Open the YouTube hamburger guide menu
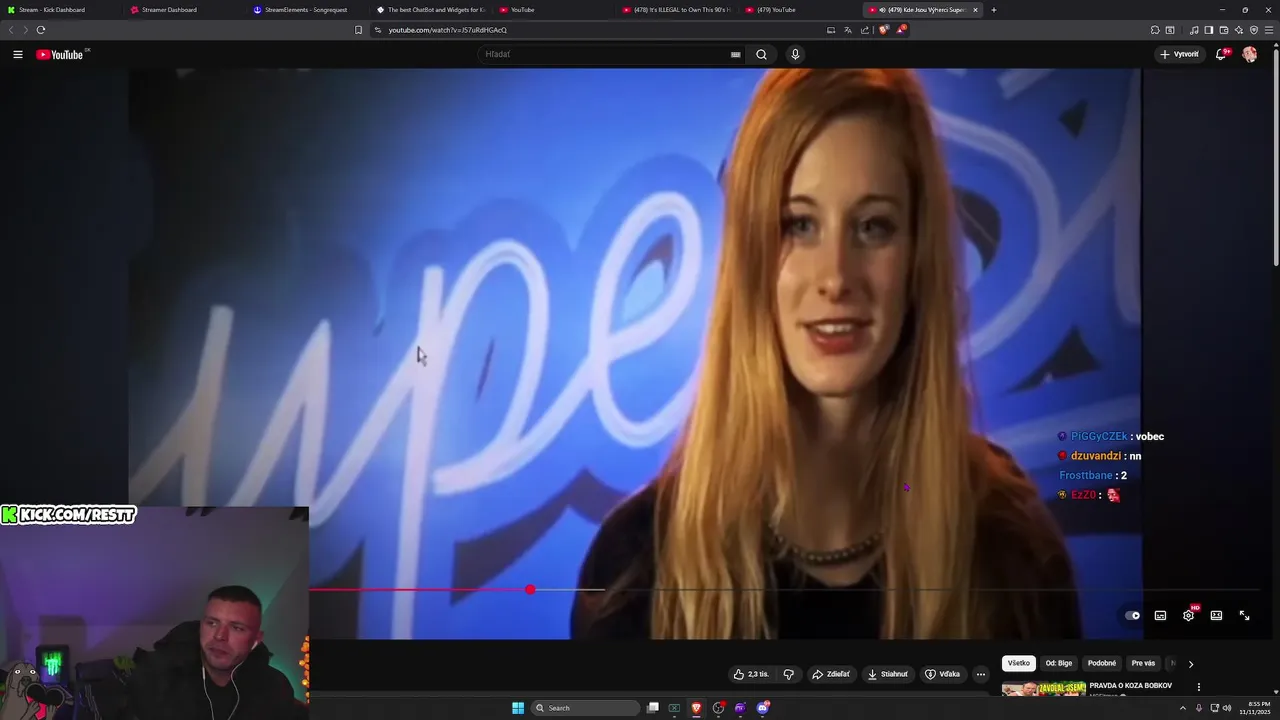Viewport: 1280px width, 720px height. [x=18, y=54]
